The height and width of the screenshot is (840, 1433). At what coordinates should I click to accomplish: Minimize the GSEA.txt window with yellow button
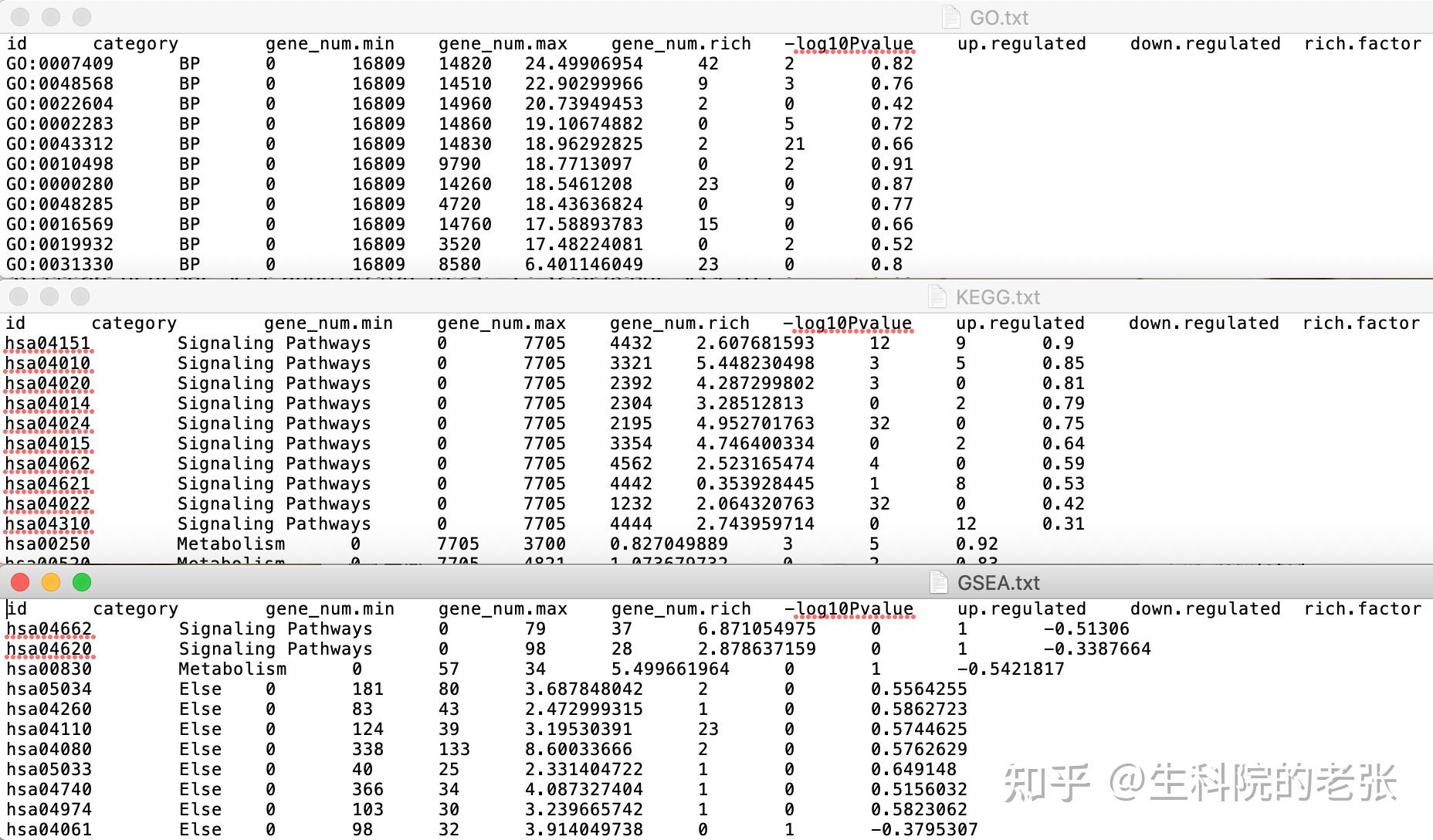[51, 582]
